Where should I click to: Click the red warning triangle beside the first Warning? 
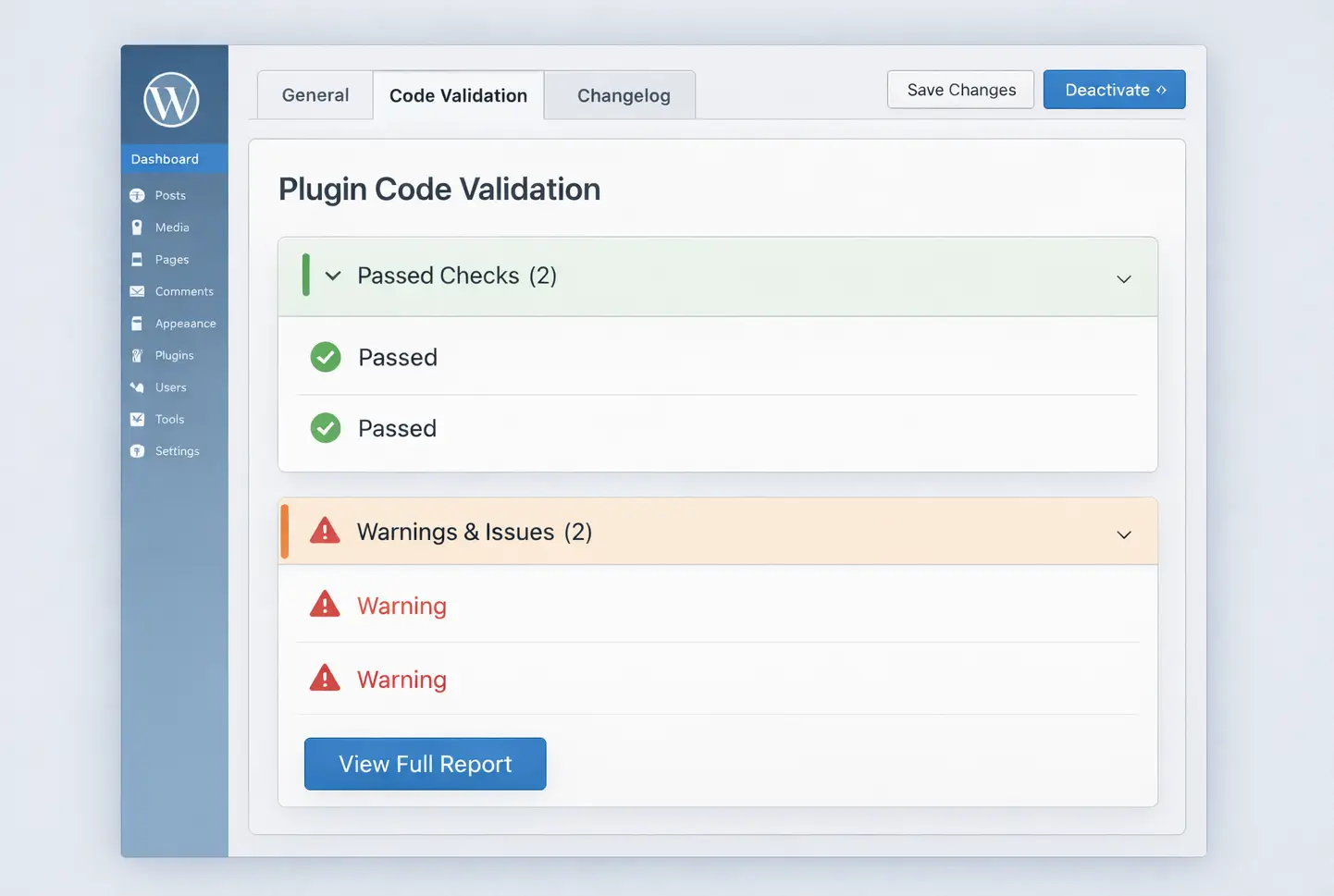click(325, 604)
